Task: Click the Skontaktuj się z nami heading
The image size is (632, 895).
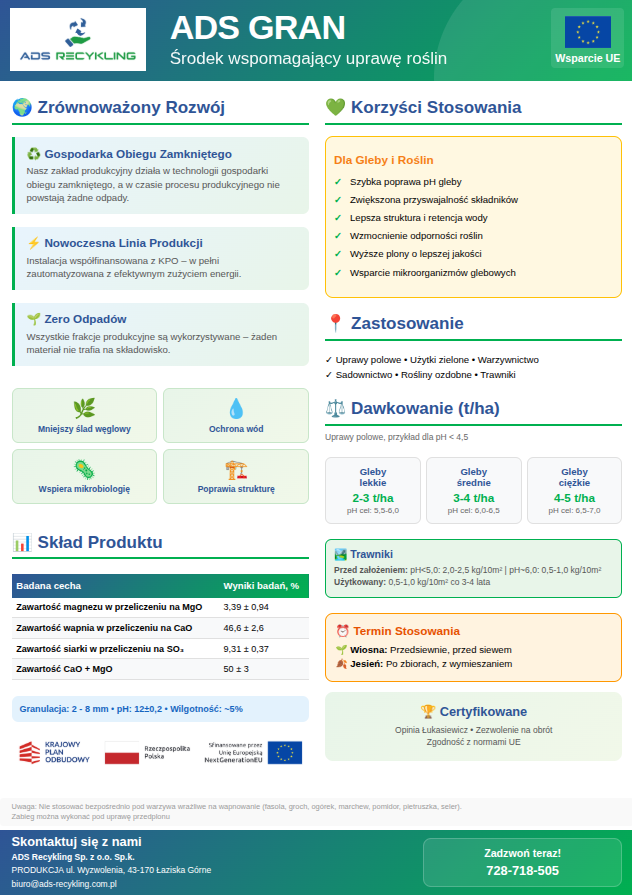Action: 77,842
